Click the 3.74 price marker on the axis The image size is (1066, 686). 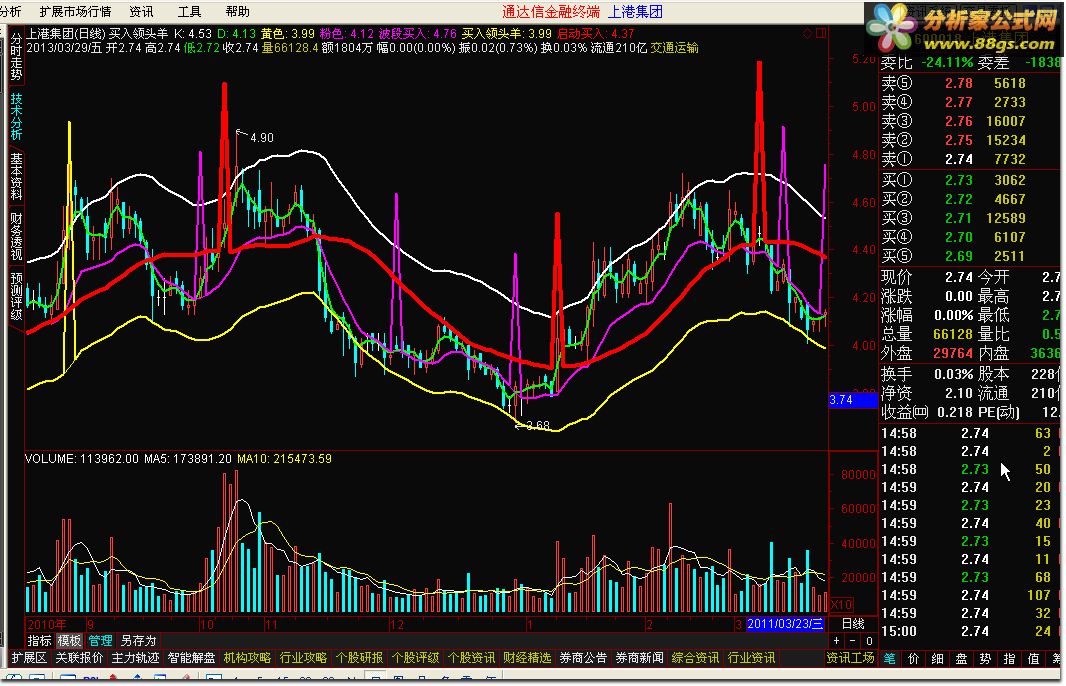[x=853, y=400]
